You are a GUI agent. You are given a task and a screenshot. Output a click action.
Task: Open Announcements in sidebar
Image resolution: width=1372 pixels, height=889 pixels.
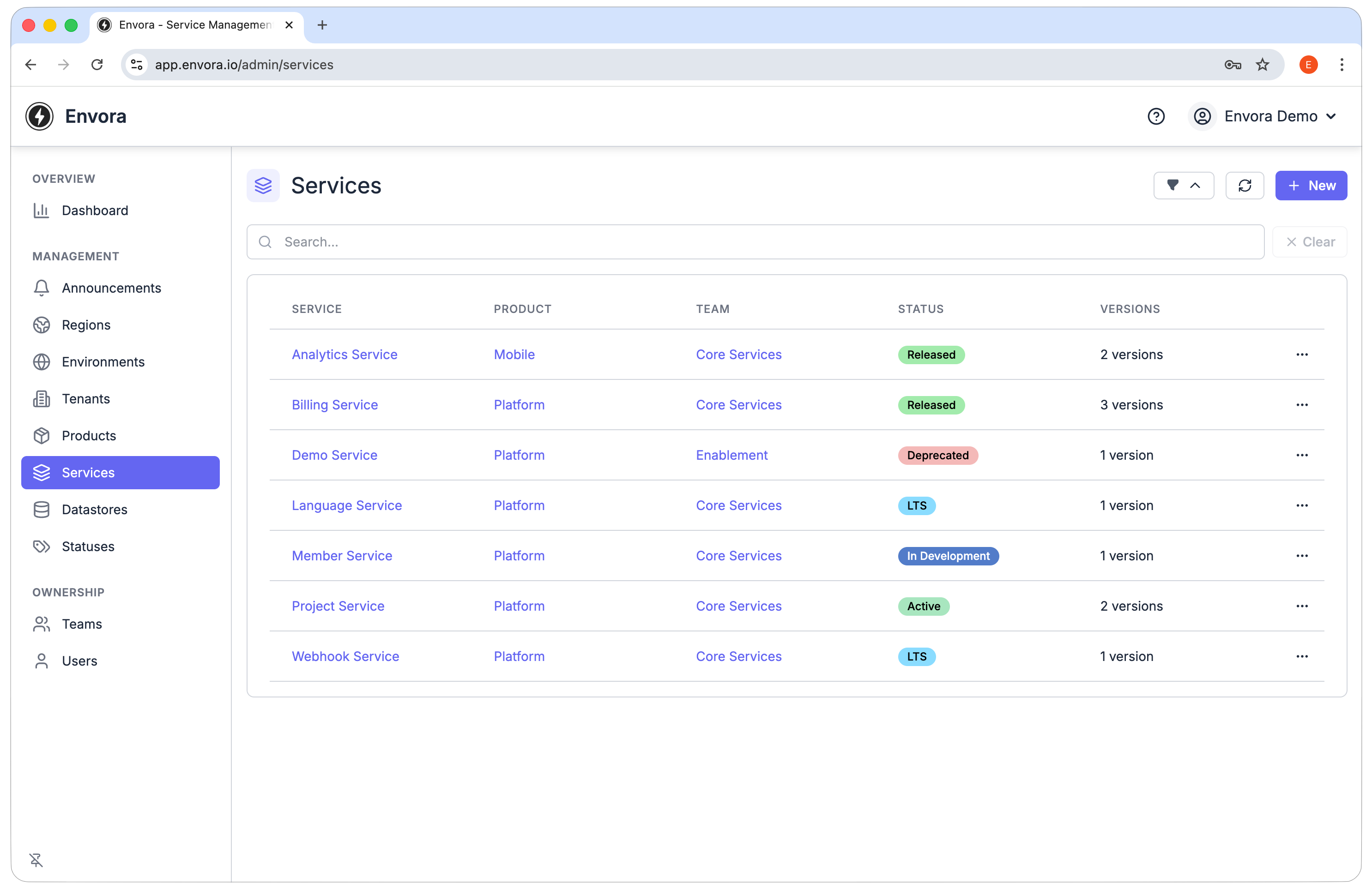pos(121,288)
